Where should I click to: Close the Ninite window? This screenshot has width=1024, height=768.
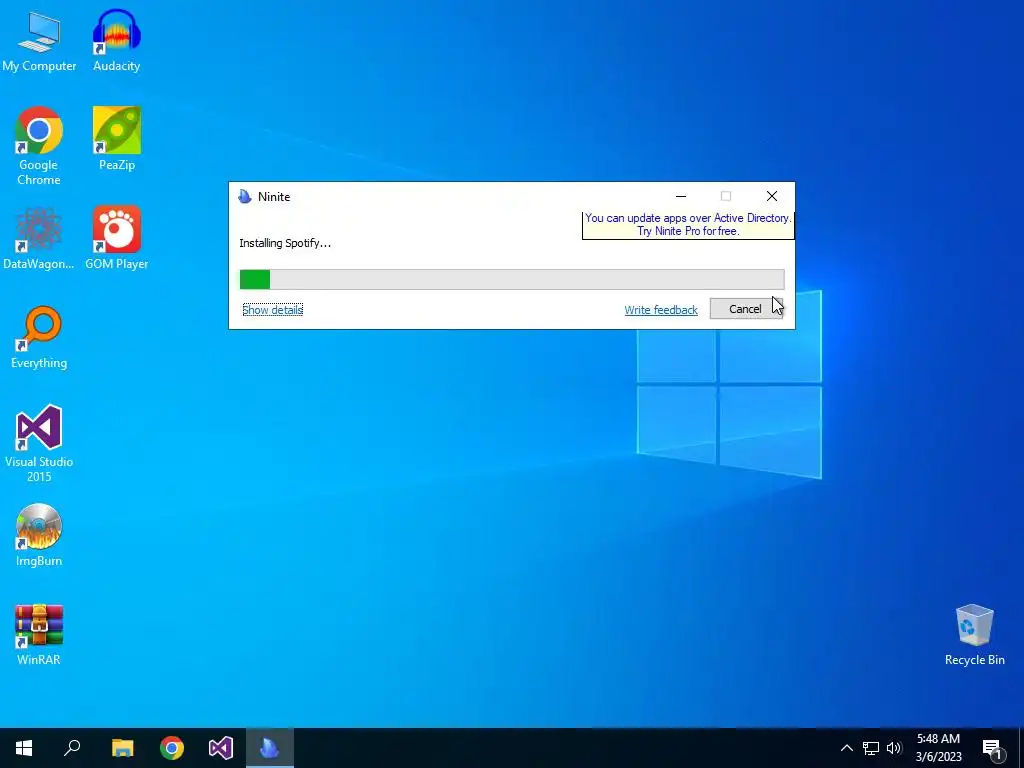[x=772, y=196]
